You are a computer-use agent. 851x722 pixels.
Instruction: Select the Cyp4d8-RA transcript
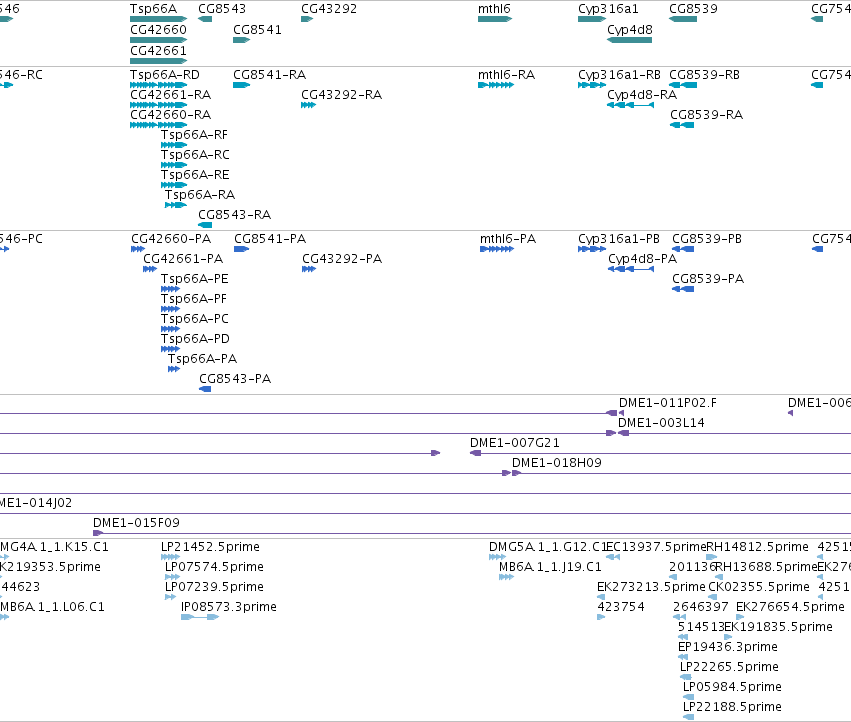(631, 105)
